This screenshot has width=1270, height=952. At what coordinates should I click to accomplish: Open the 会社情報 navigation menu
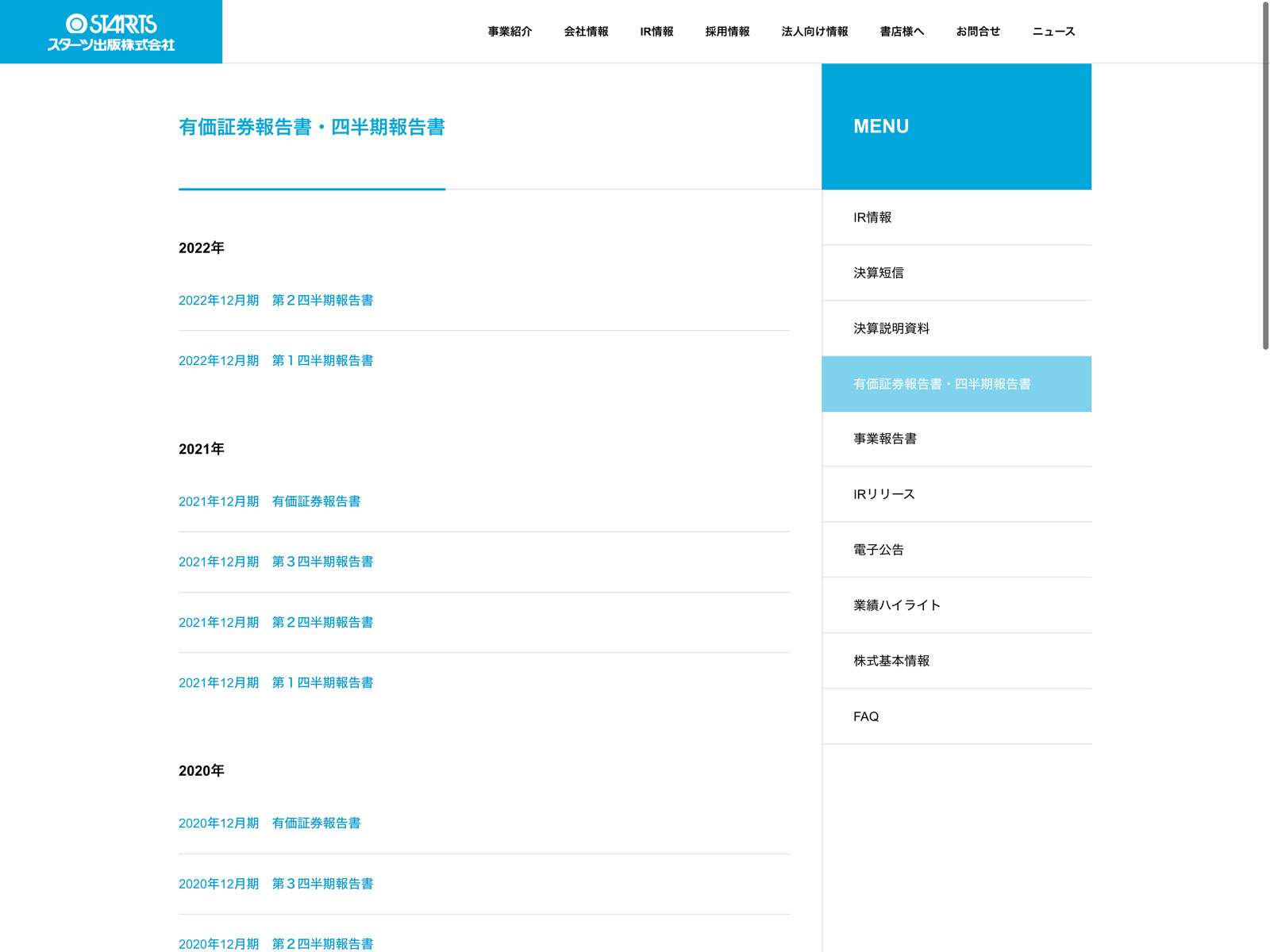tap(586, 32)
